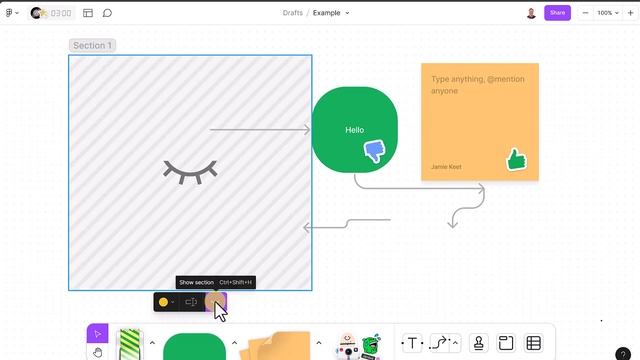The image size is (640, 360).
Task: Open the help question mark button
Action: point(623,354)
